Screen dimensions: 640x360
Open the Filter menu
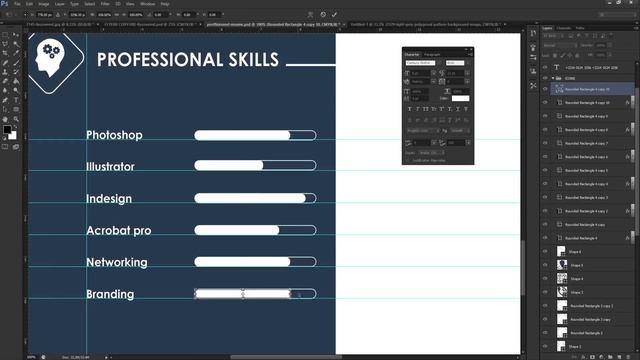pos(105,4)
